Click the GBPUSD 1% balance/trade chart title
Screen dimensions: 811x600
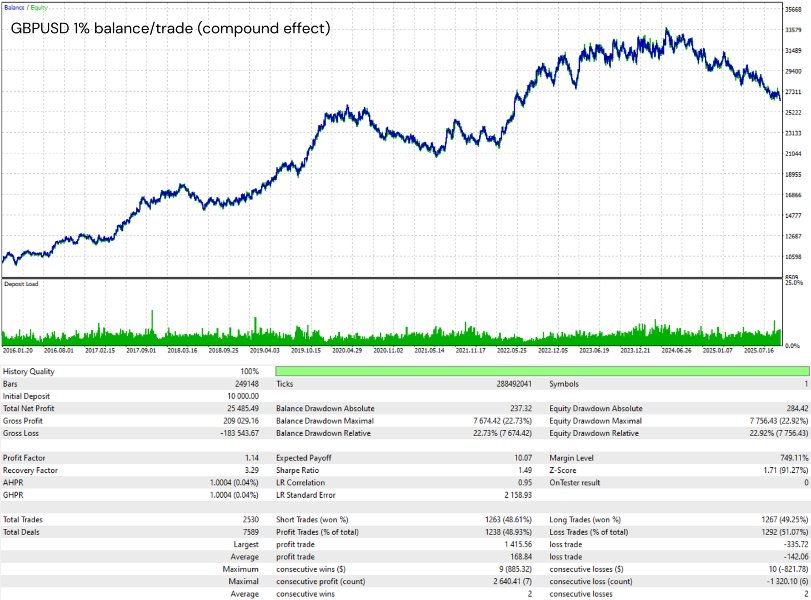(x=170, y=28)
